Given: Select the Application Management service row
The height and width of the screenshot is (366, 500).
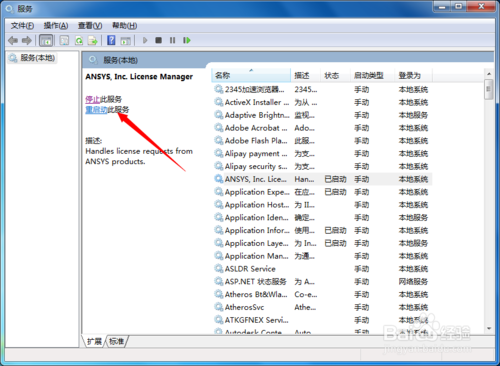Looking at the screenshot, I should (x=322, y=256).
